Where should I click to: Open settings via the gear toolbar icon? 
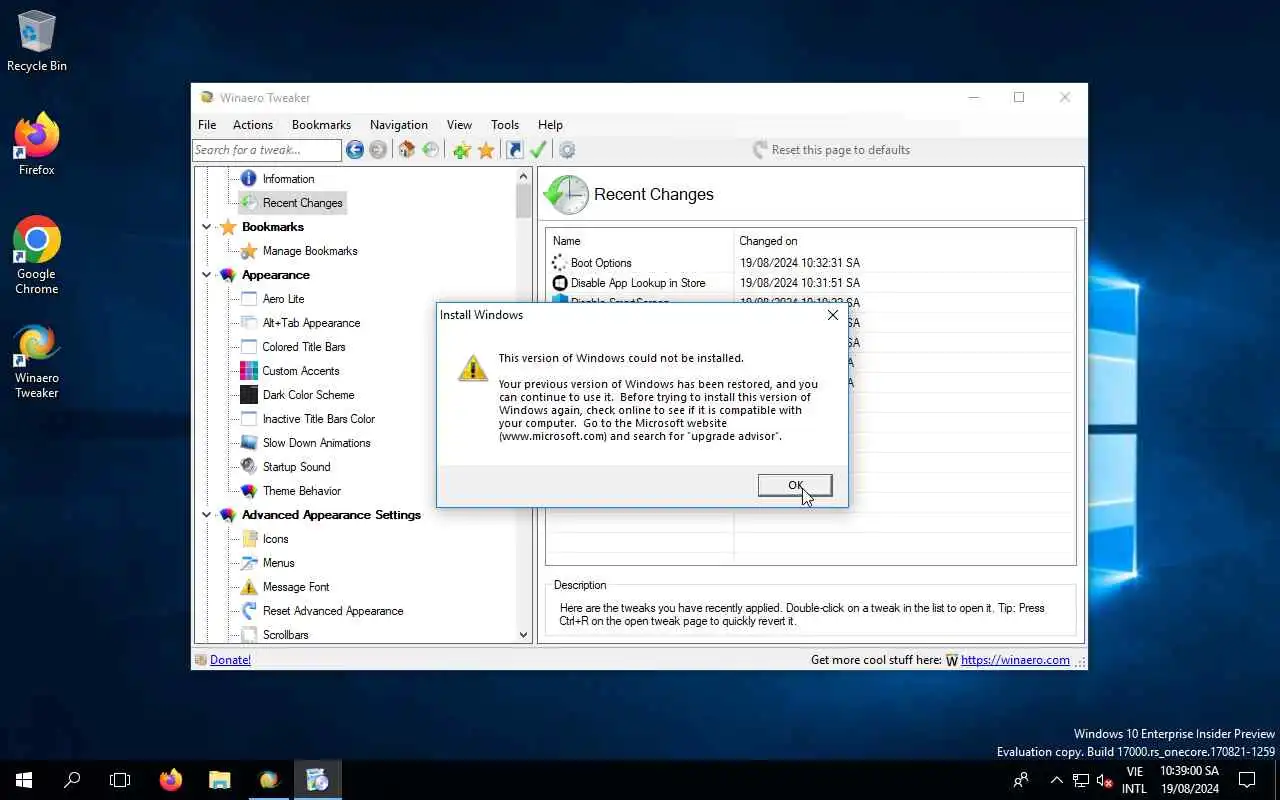click(567, 150)
